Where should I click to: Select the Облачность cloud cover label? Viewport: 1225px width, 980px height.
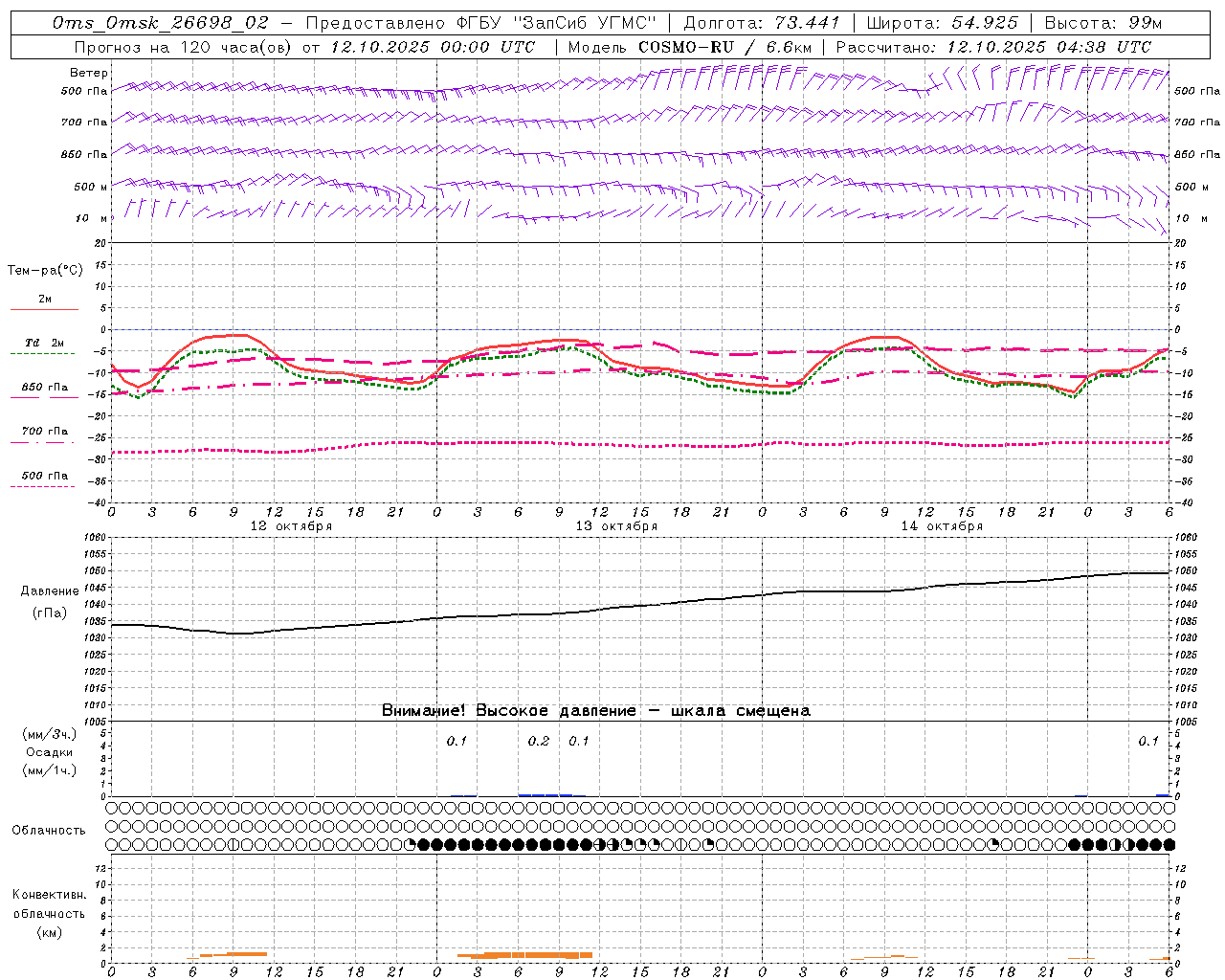click(x=49, y=830)
